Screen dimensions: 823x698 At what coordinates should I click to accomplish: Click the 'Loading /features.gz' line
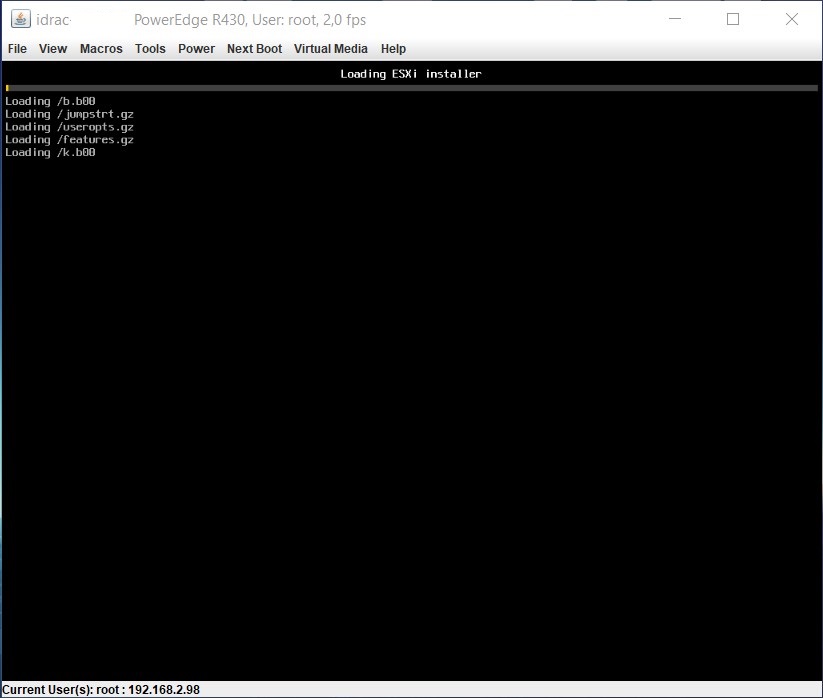[x=69, y=140]
